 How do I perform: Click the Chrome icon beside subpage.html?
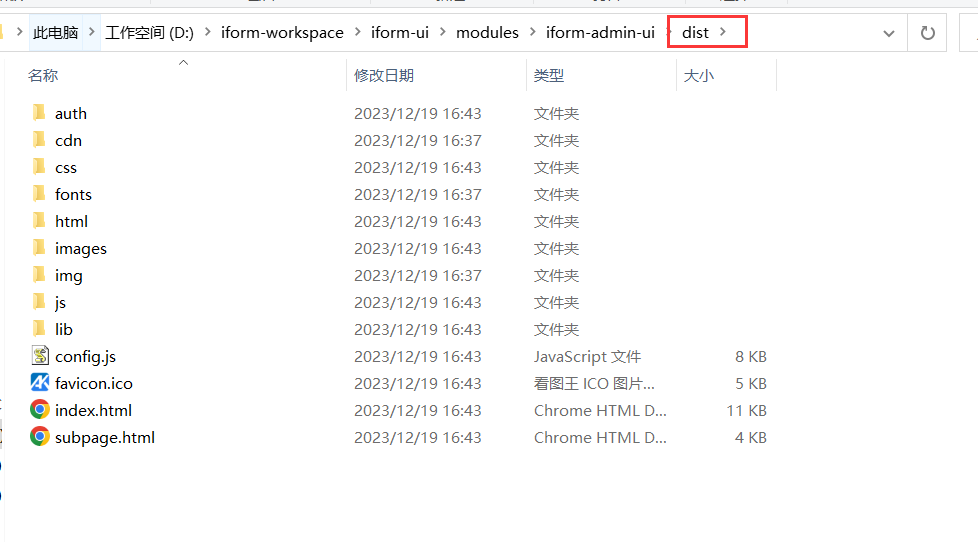[x=40, y=437]
